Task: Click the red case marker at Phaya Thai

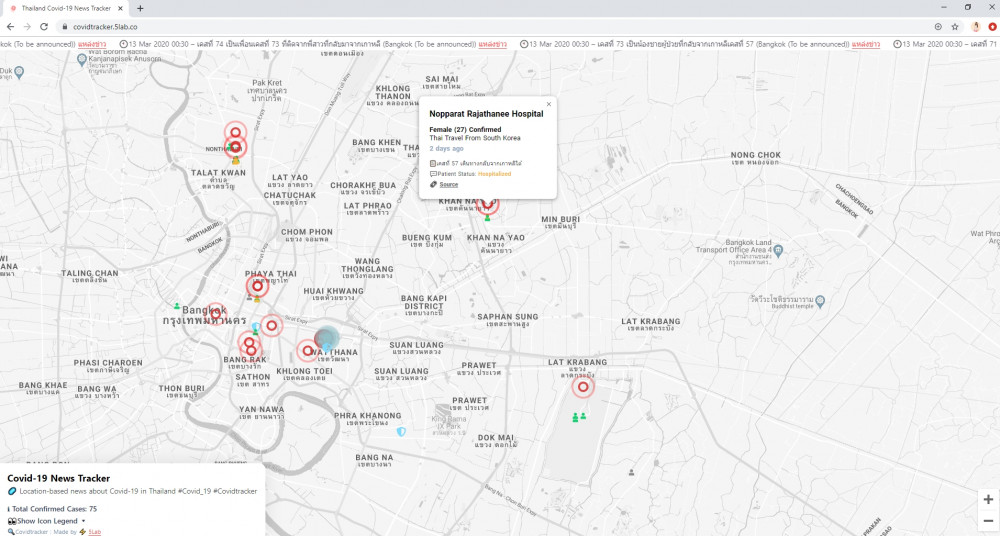Action: point(258,287)
